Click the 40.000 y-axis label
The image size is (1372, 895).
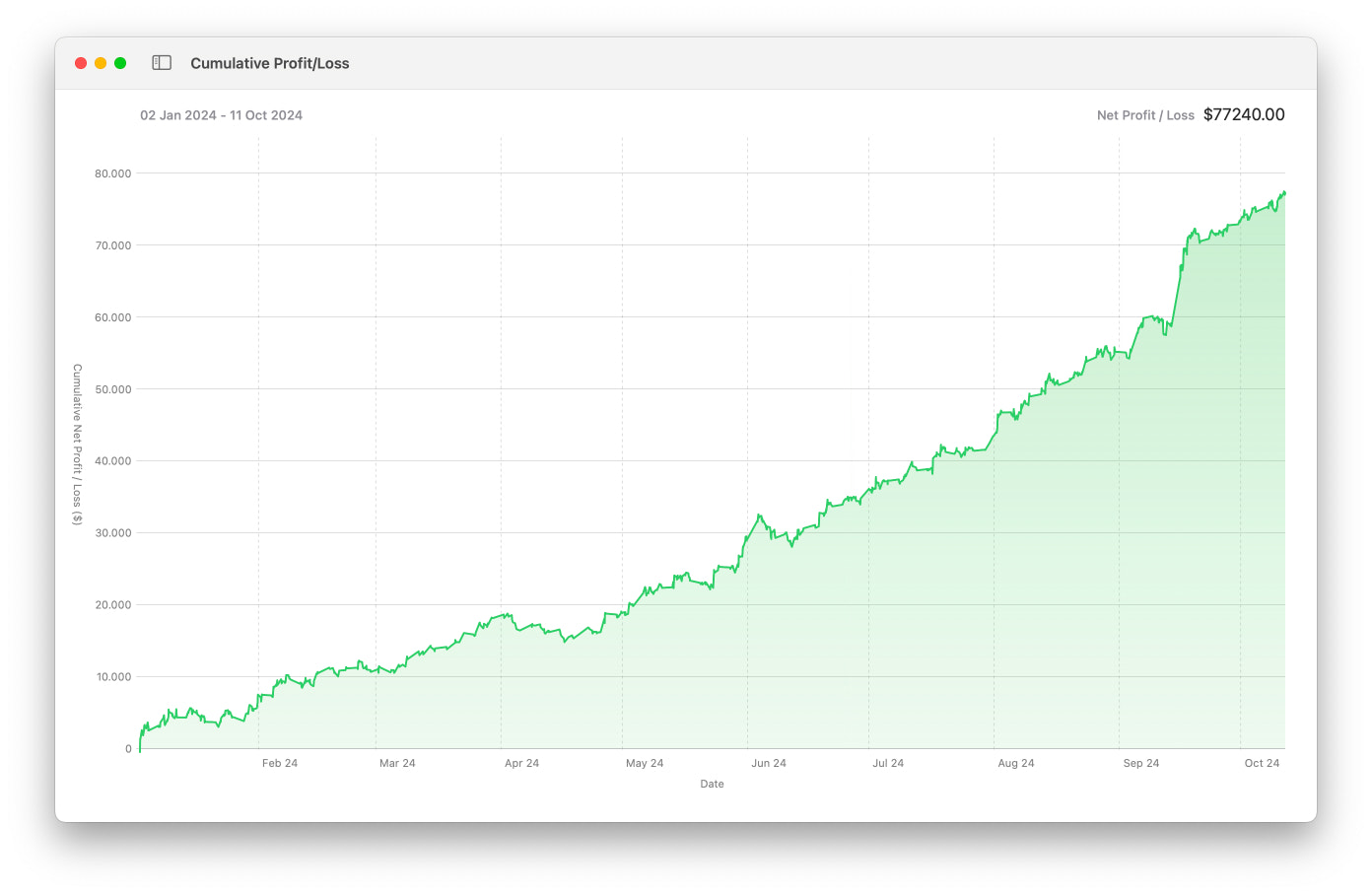tap(113, 460)
